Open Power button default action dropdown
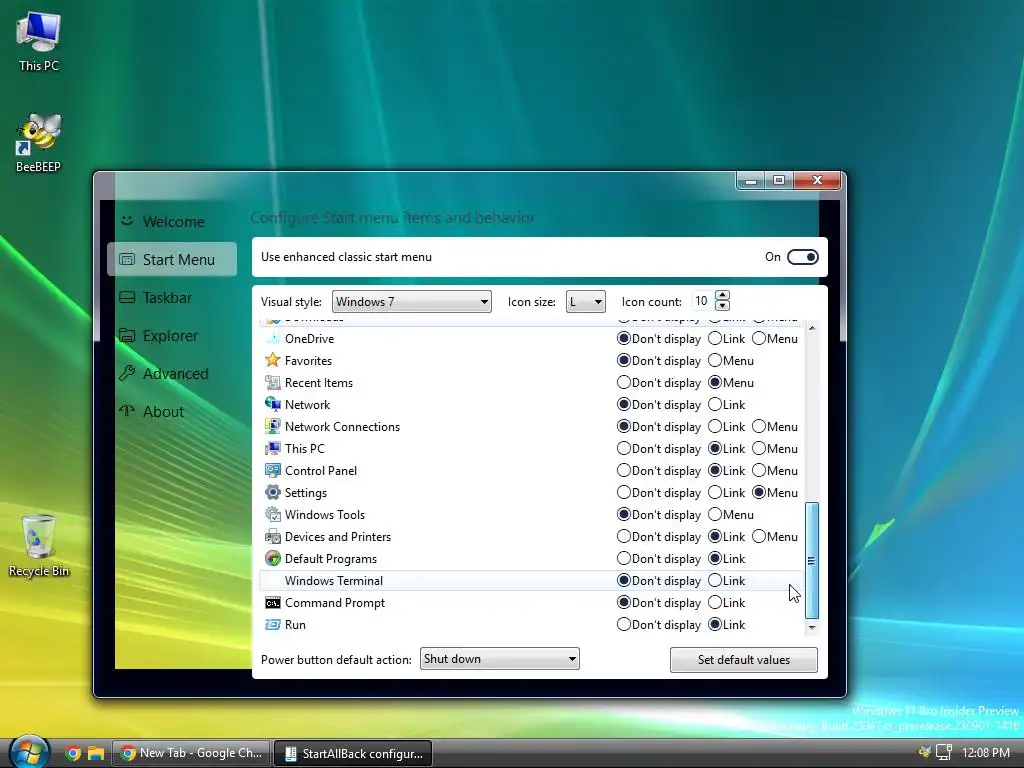Screen dimensions: 1024x768 click(x=500, y=659)
